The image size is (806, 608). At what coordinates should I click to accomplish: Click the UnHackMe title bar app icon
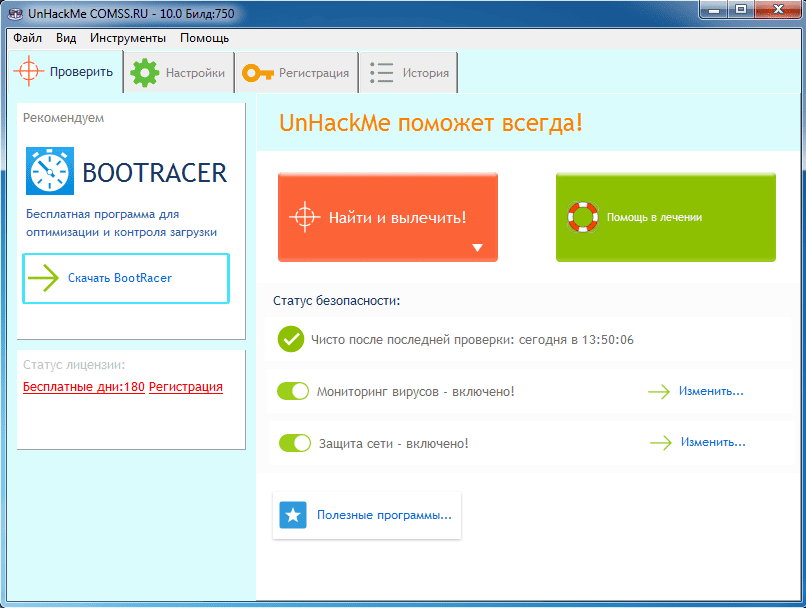(15, 14)
